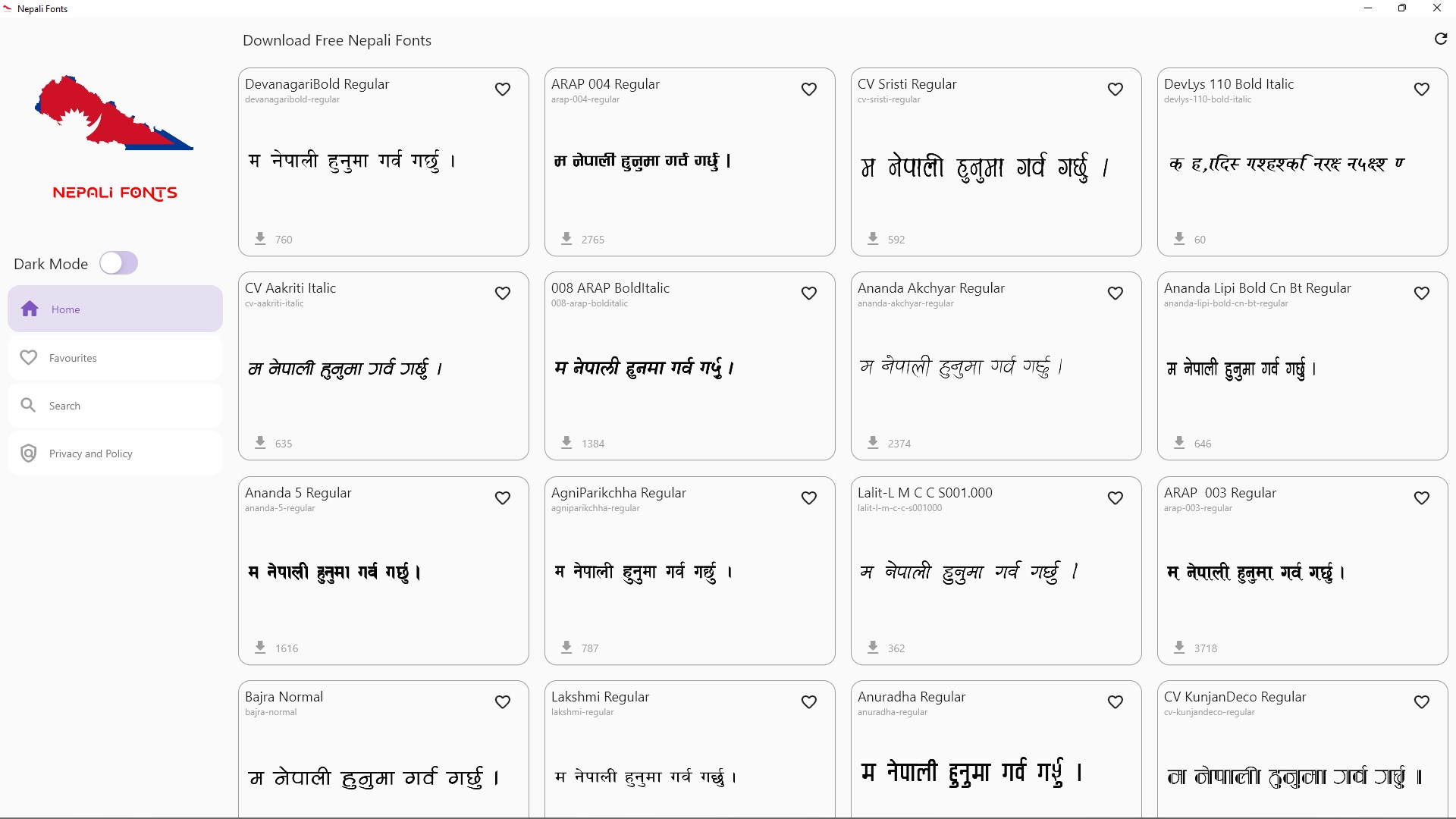Click download icon for ARAP 003 Regular
The width and height of the screenshot is (1456, 819).
(x=1179, y=647)
